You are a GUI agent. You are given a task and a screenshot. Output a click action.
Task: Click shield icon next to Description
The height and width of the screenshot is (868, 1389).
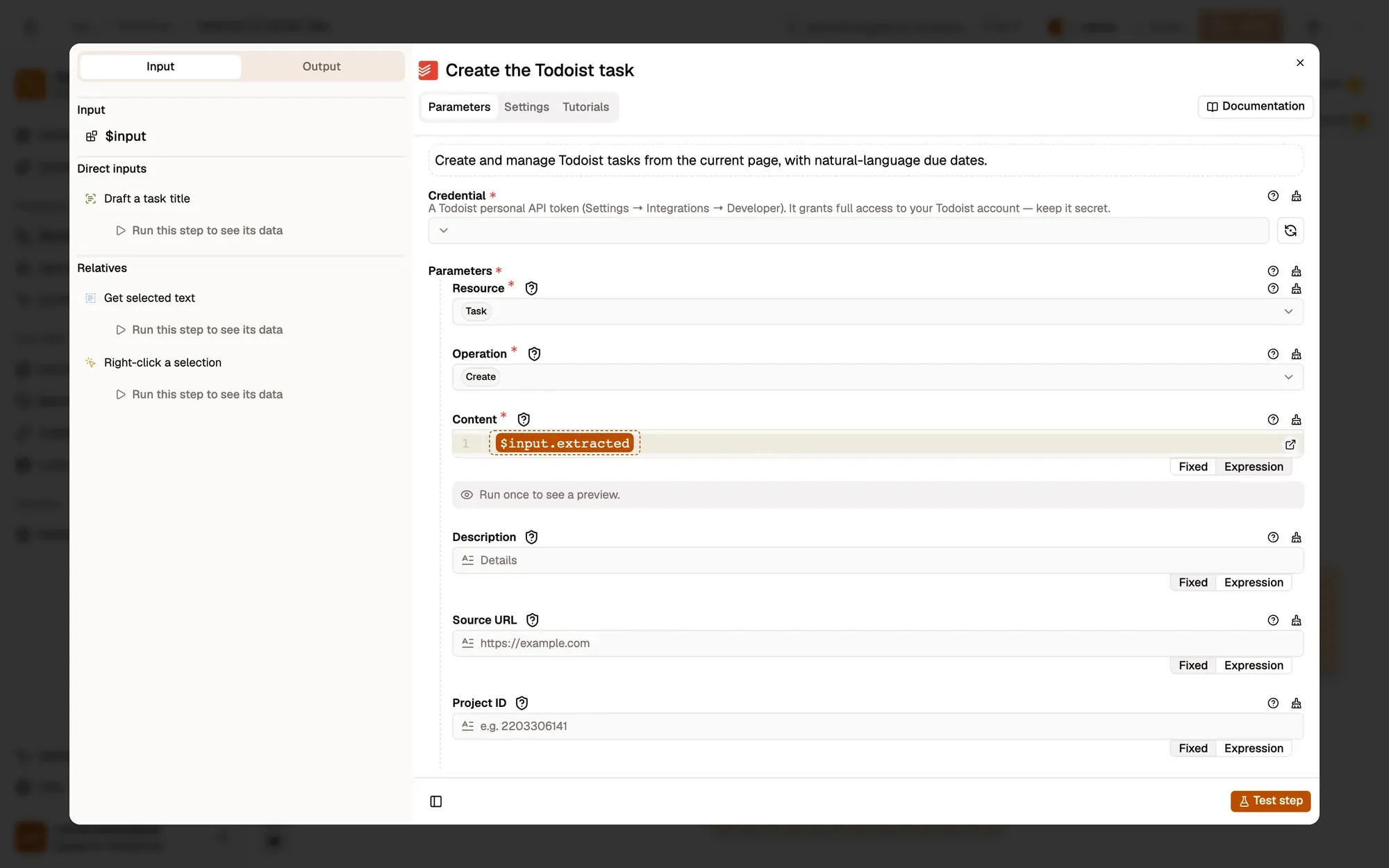[x=531, y=537]
